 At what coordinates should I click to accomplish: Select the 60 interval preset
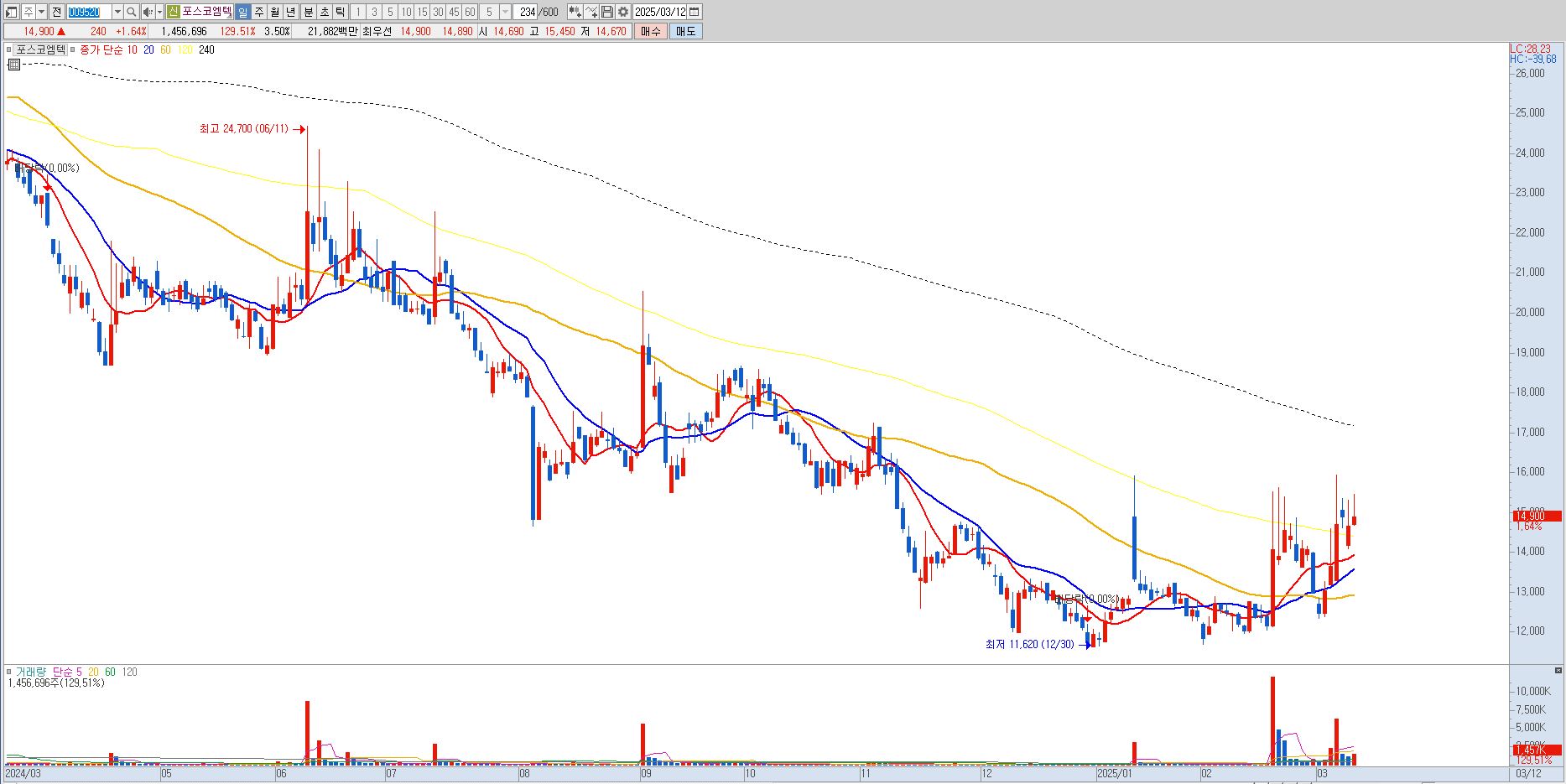coord(470,12)
